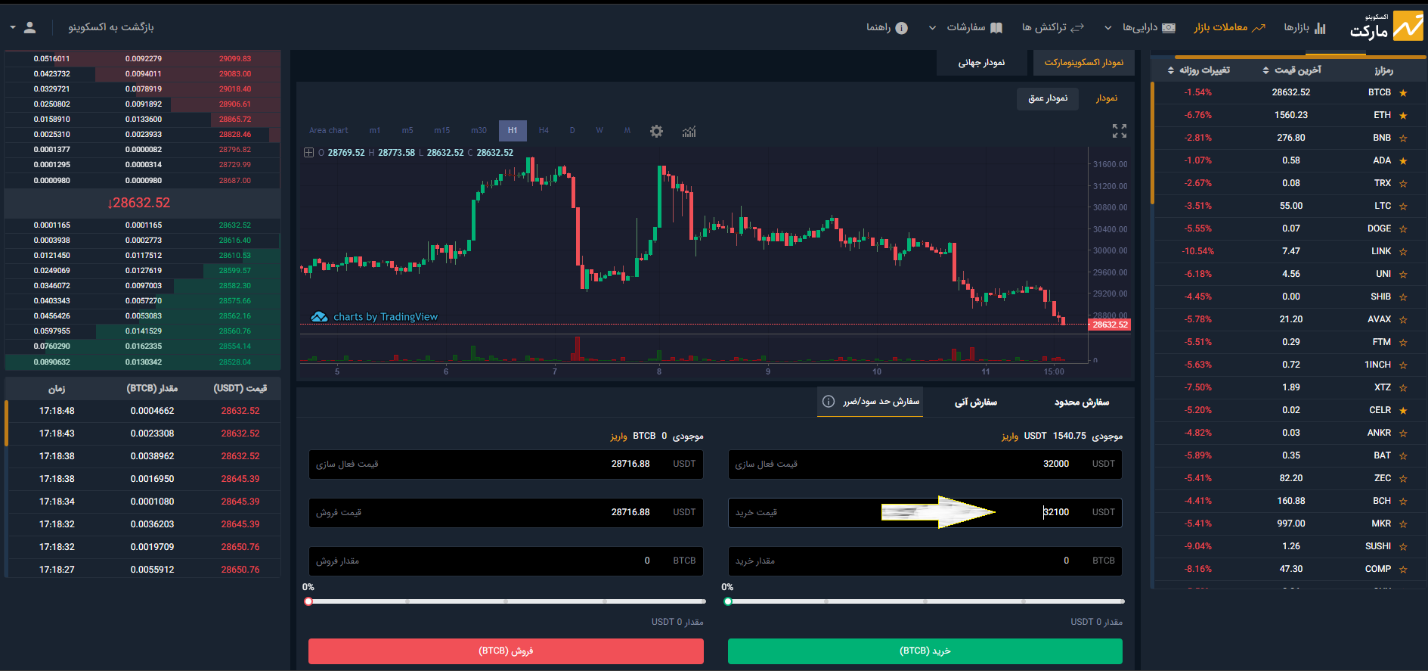Toggle the ETH favorite star
Image resolution: width=1428 pixels, height=671 pixels.
(x=1402, y=115)
